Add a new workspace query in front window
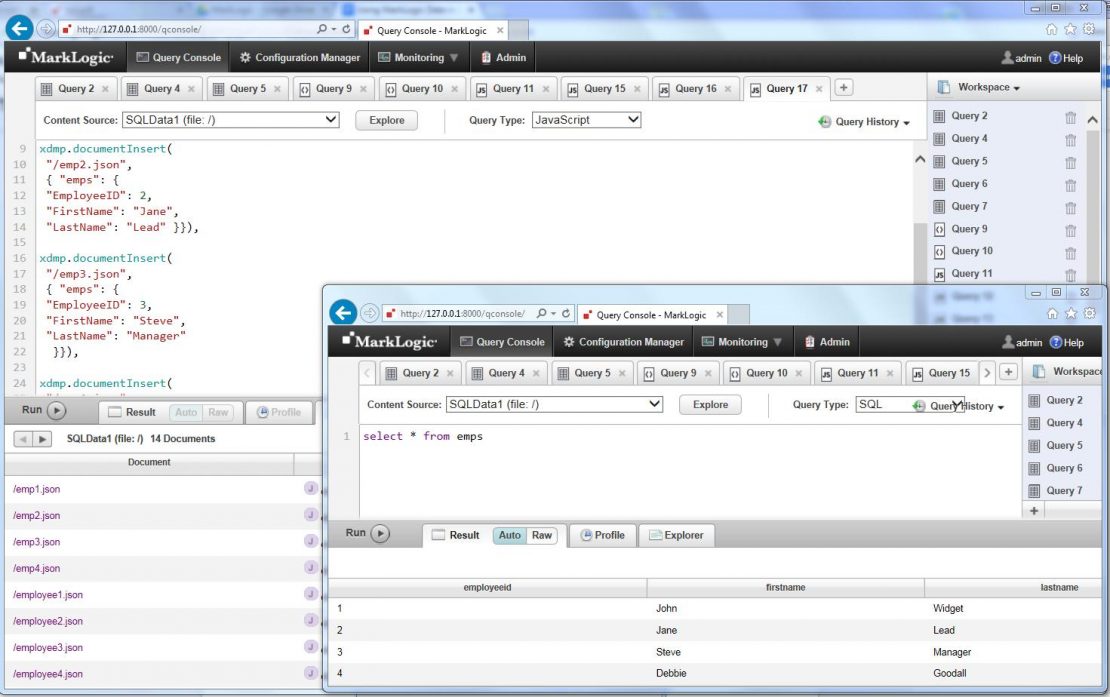Image resolution: width=1110 pixels, height=697 pixels. (x=1034, y=510)
